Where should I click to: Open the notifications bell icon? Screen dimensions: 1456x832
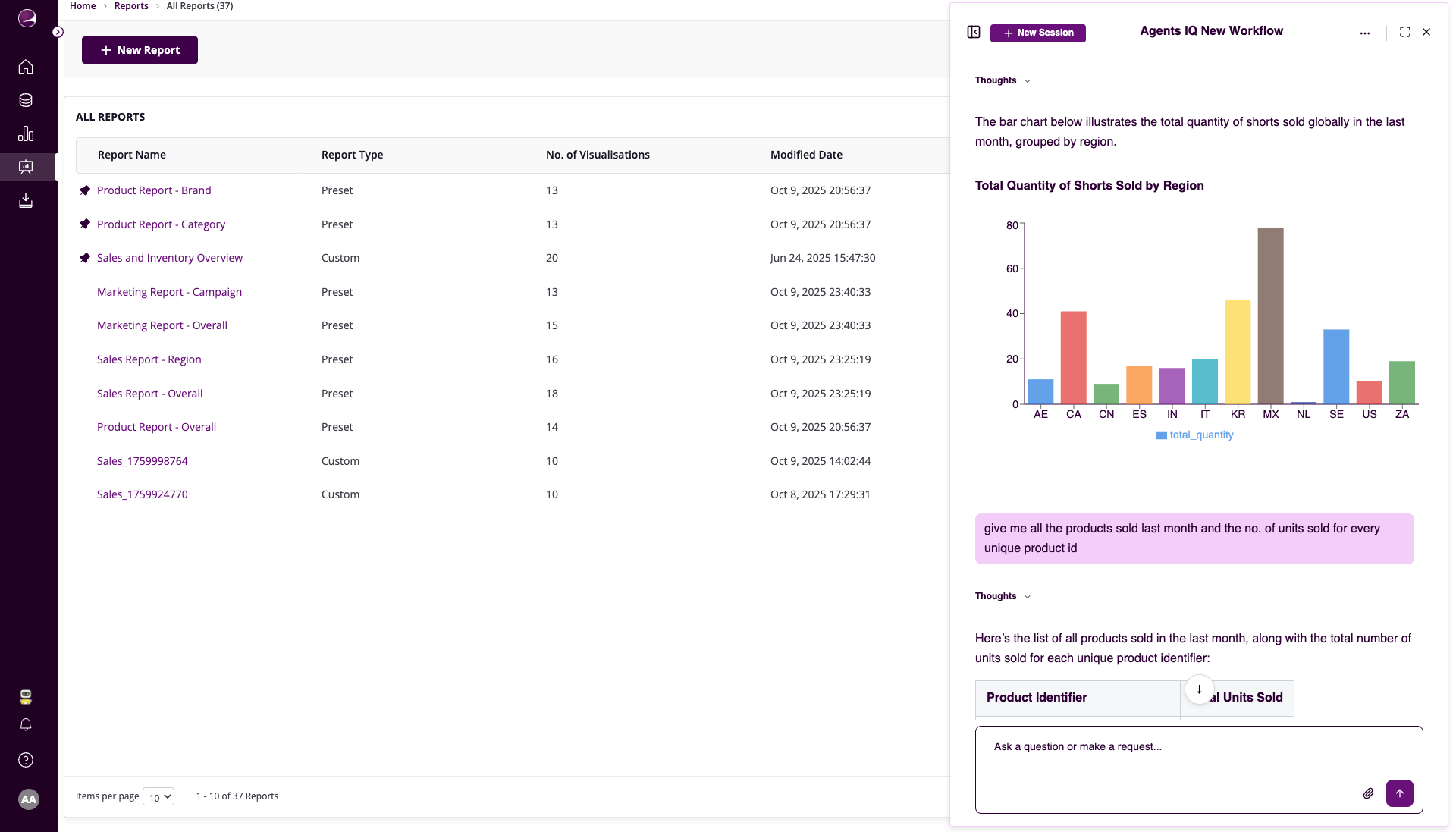26,725
